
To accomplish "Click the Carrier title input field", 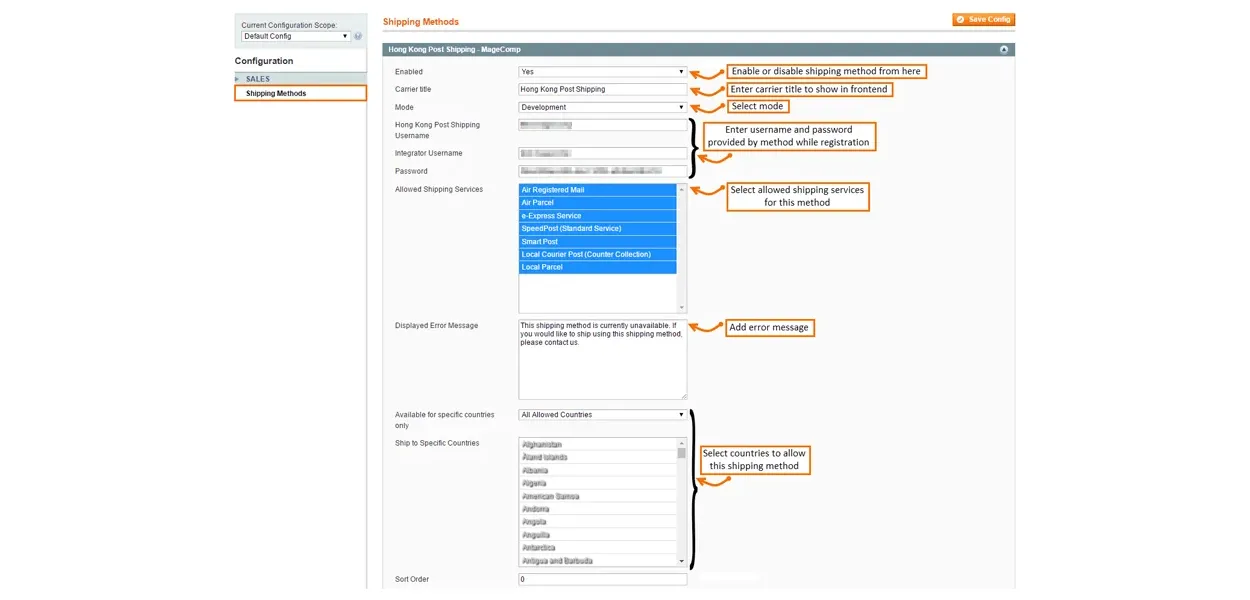I will click(x=602, y=89).
